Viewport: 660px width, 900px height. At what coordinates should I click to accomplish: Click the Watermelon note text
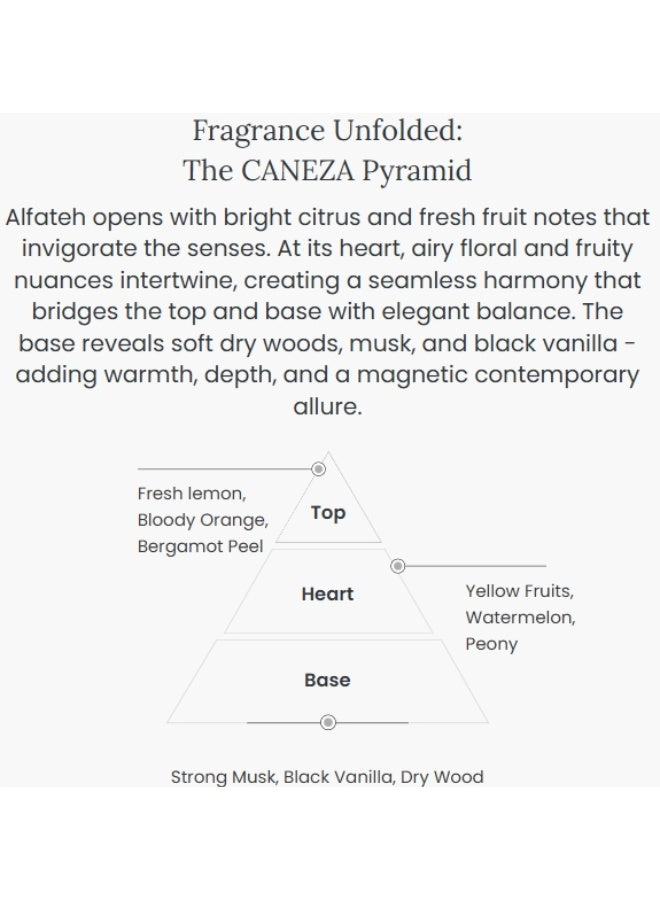pyautogui.click(x=520, y=617)
